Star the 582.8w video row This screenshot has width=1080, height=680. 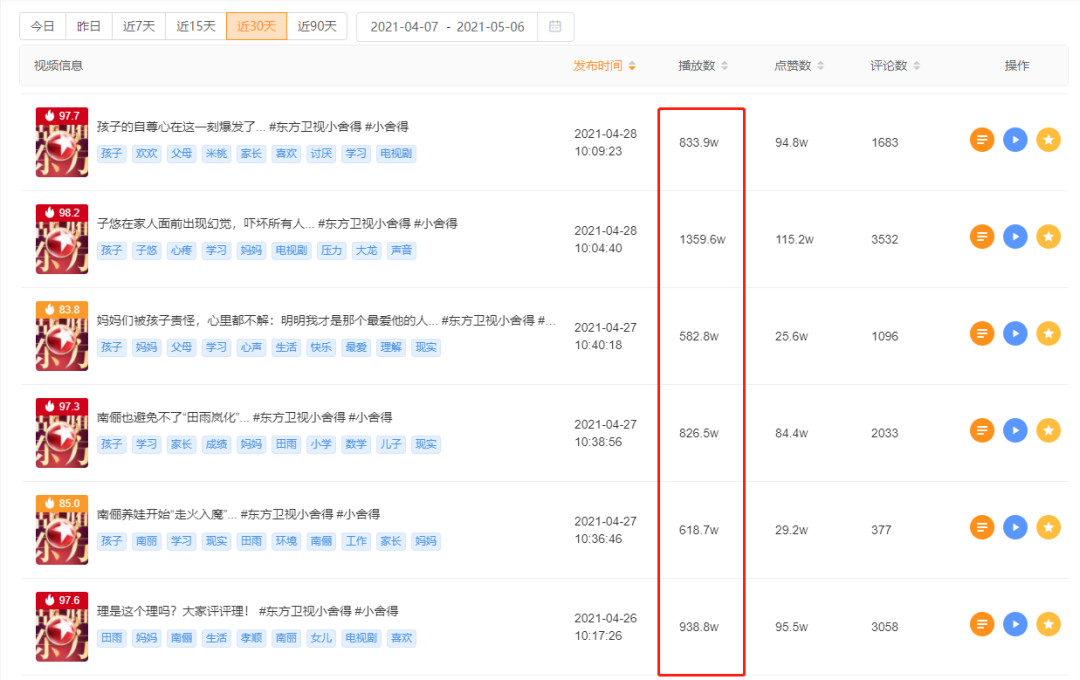(x=1048, y=334)
